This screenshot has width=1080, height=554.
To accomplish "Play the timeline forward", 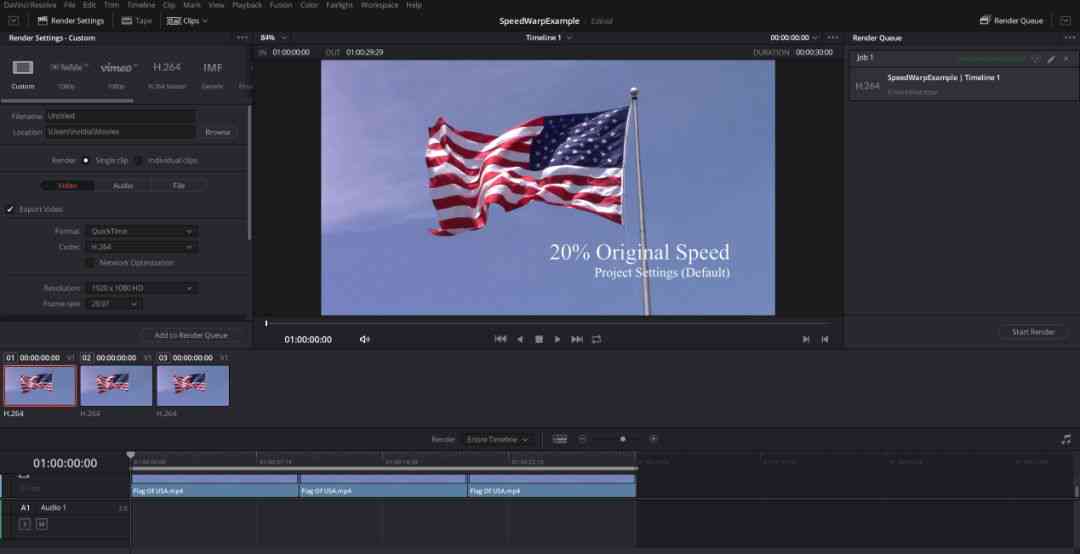I will point(557,339).
